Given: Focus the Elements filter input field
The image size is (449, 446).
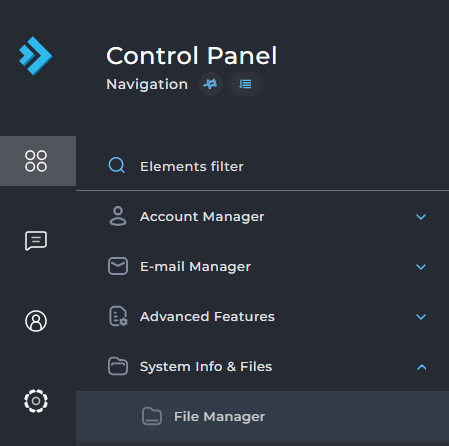Looking at the screenshot, I should point(262,166).
